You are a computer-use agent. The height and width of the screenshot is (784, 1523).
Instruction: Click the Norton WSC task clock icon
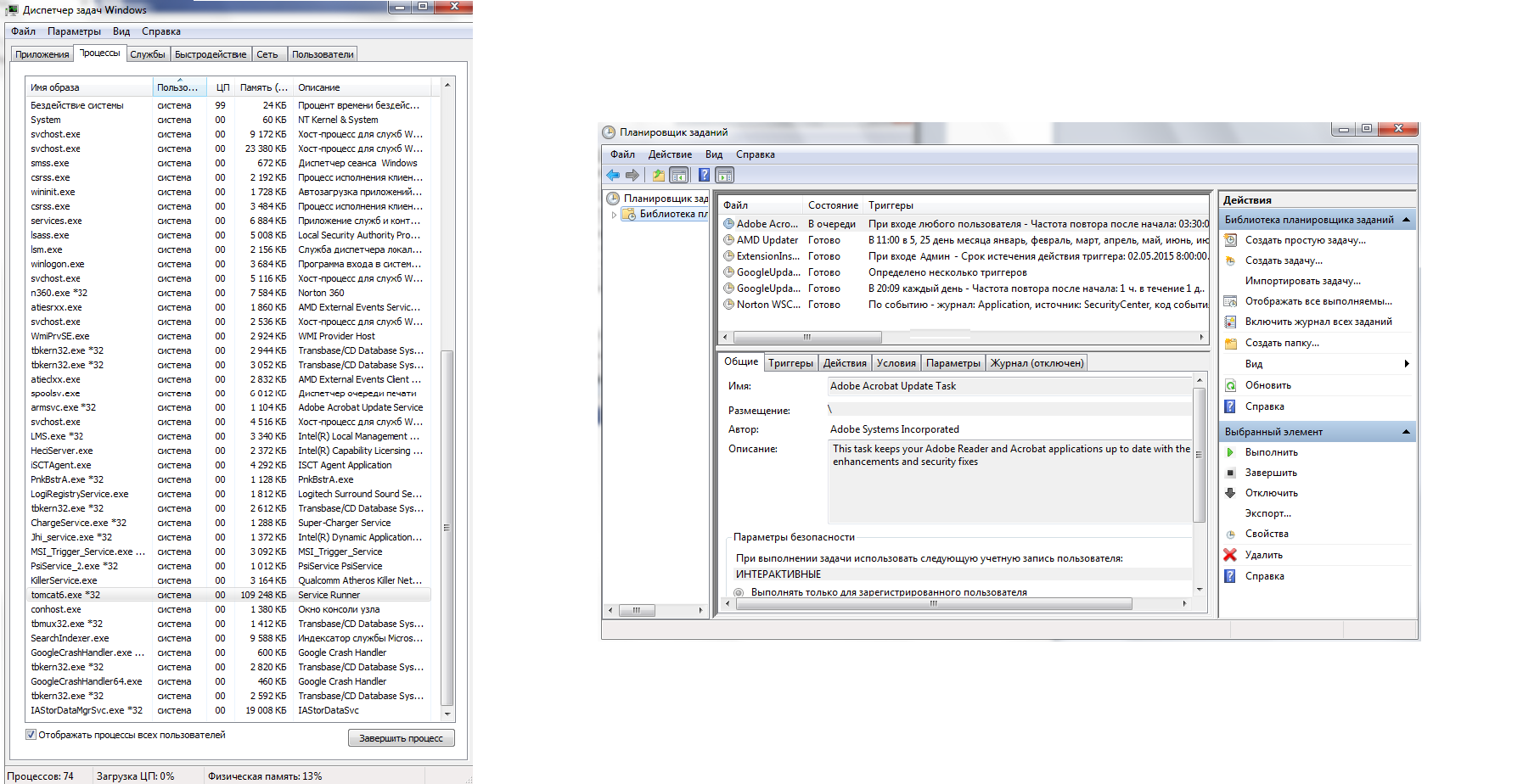tap(728, 305)
